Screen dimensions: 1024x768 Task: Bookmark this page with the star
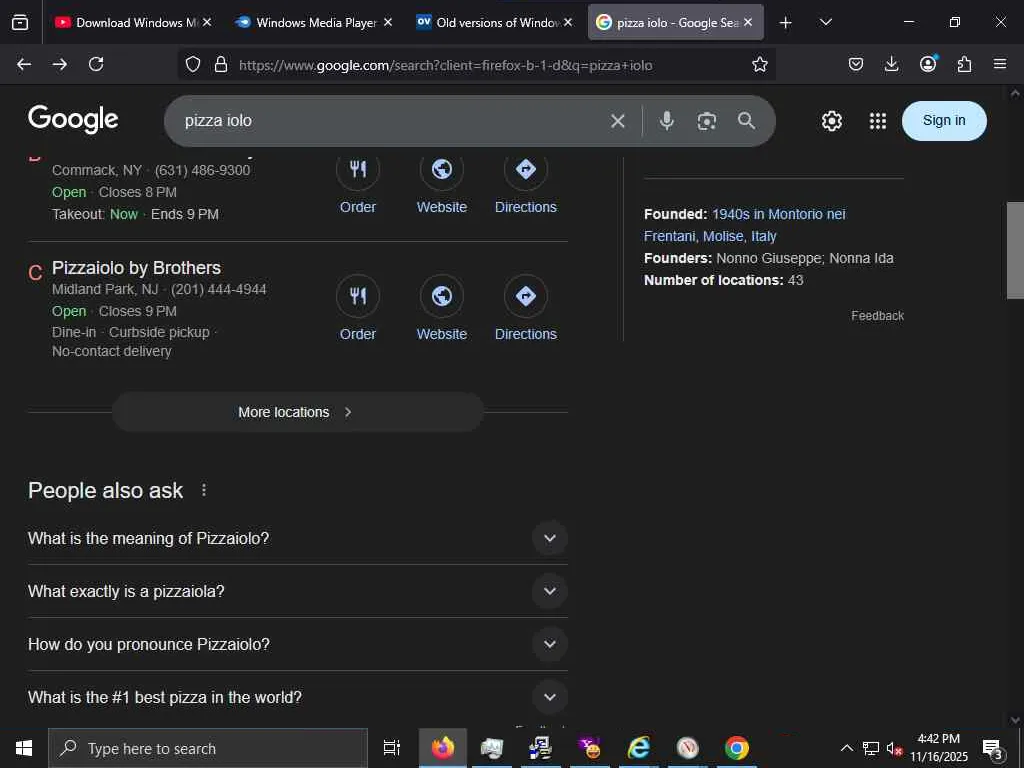pyautogui.click(x=760, y=65)
